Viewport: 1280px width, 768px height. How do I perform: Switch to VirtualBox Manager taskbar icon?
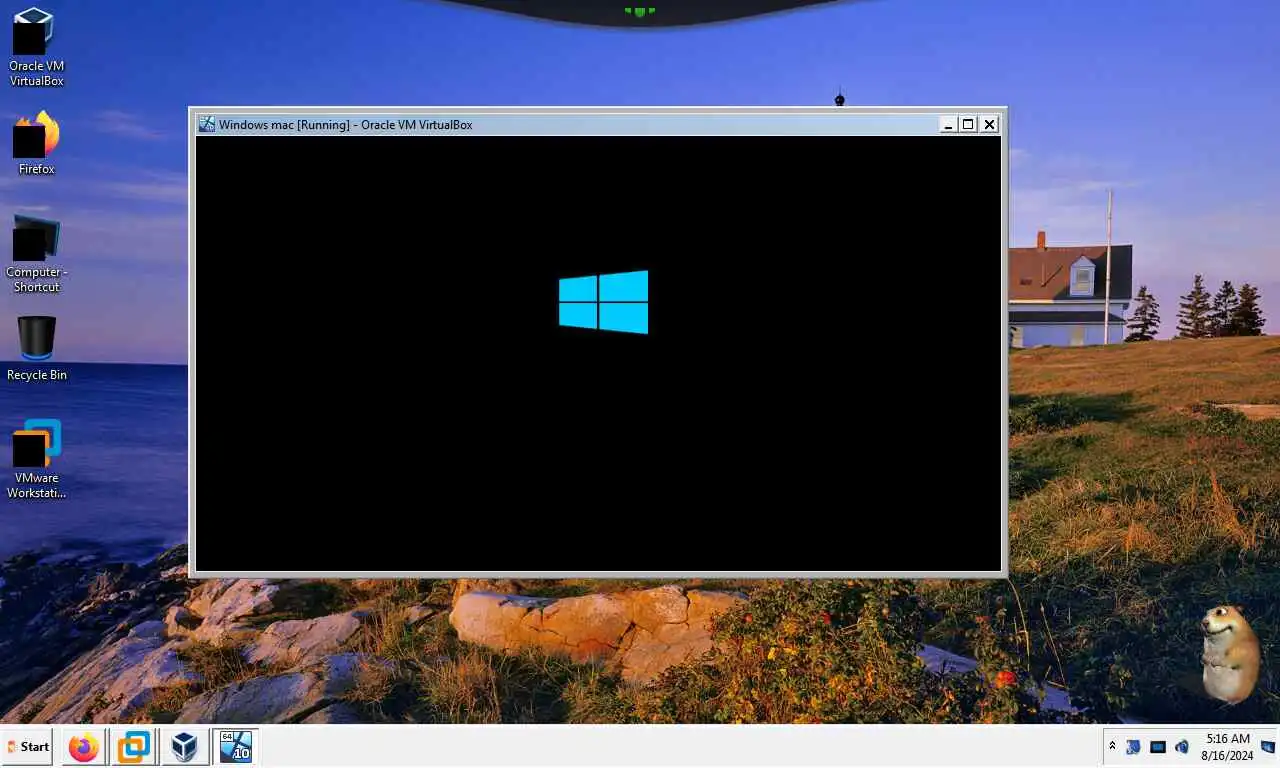tap(184, 747)
